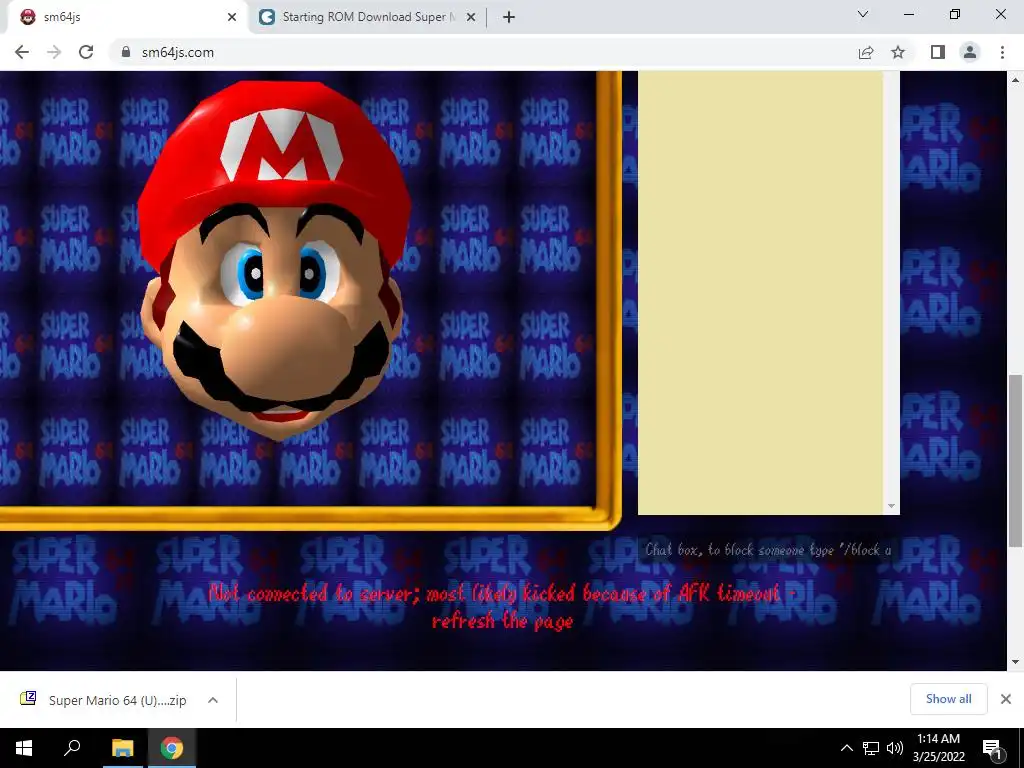Open network status tray icon
Screen dimensions: 1024x768
pos(871,748)
